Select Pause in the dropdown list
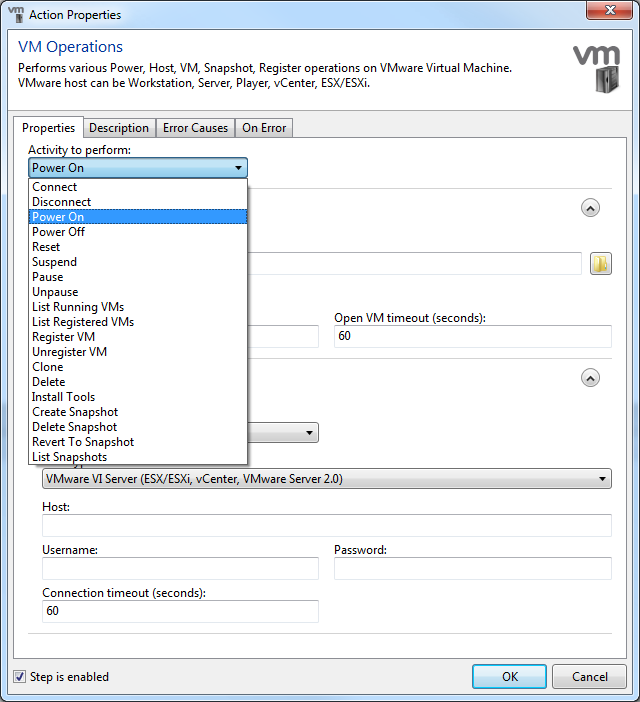The height and width of the screenshot is (702, 640). point(138,277)
